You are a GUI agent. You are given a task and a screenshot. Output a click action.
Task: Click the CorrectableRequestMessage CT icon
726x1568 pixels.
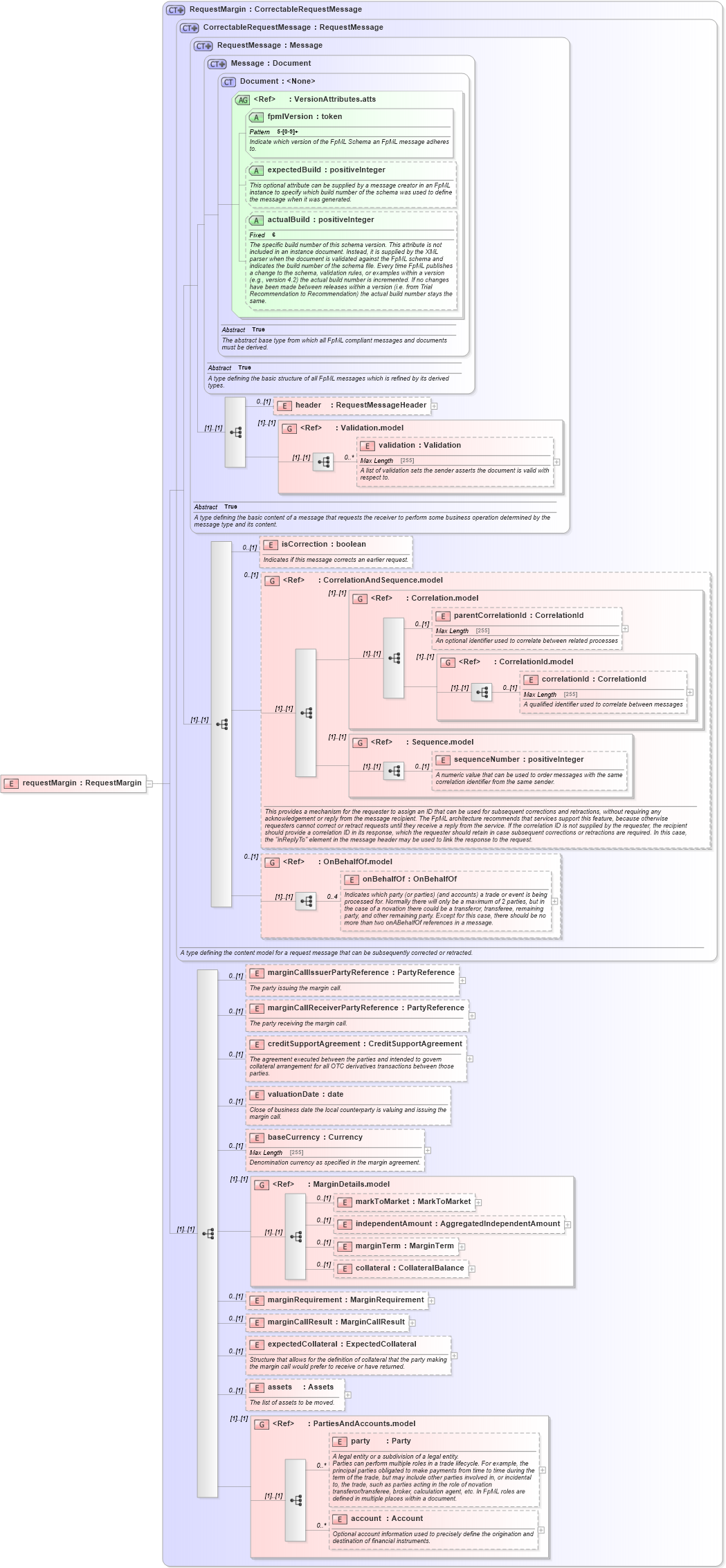click(190, 28)
